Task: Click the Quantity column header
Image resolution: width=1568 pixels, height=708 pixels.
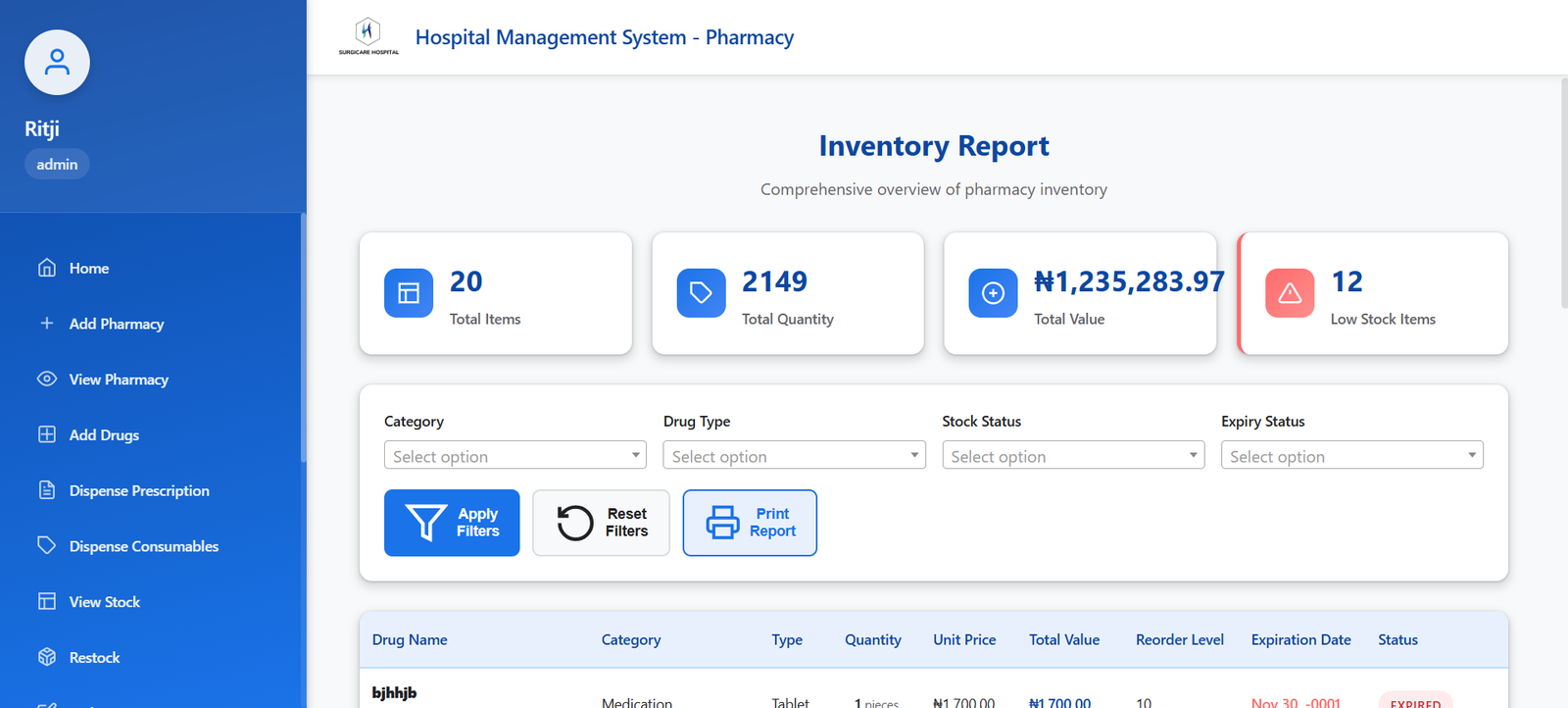Action: pyautogui.click(x=872, y=640)
